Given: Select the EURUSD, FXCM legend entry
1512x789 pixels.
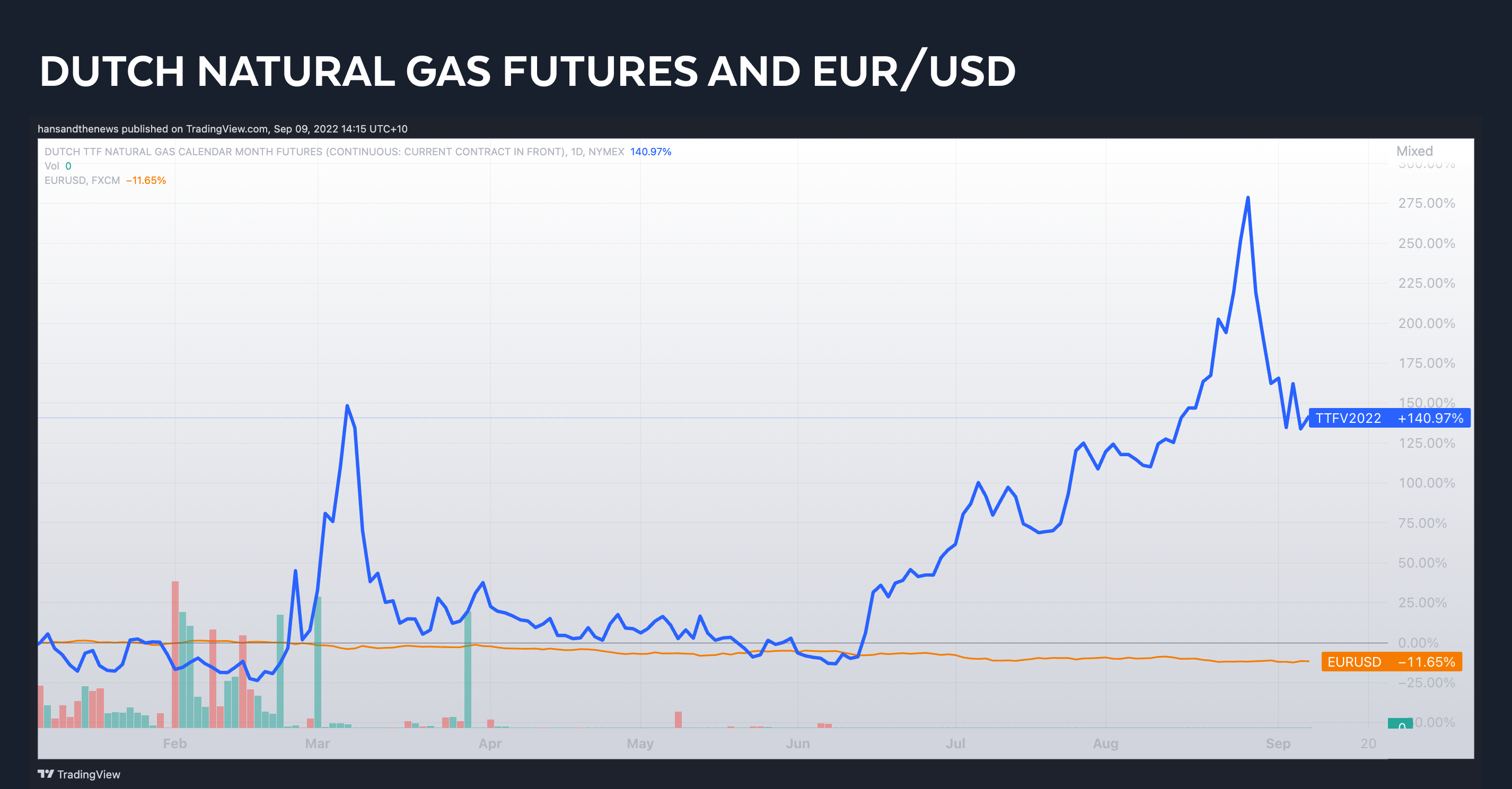Looking at the screenshot, I should coord(82,181).
